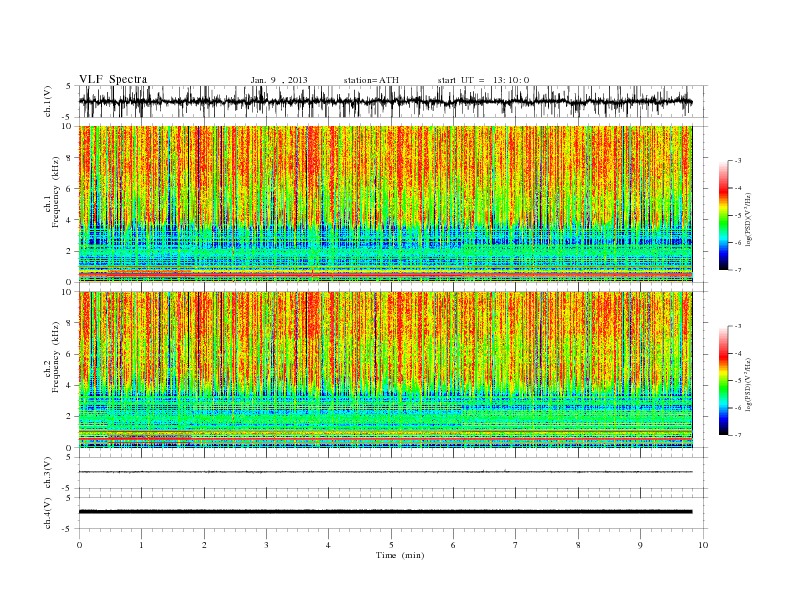792x612 pixels.
Task: Click the "station=ATH" header label
Action: [371, 80]
